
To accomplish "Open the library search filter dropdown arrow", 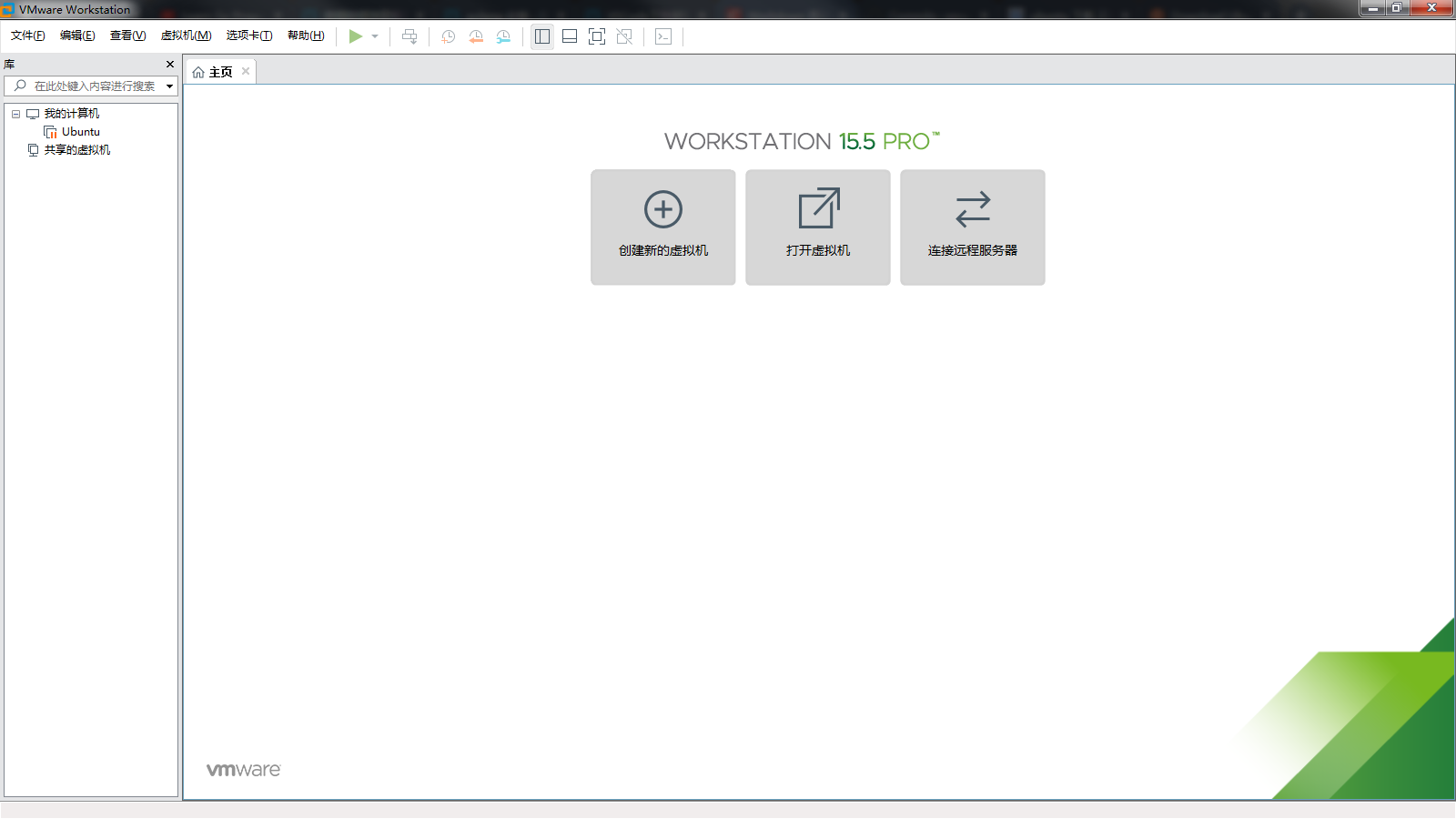I will pyautogui.click(x=169, y=86).
